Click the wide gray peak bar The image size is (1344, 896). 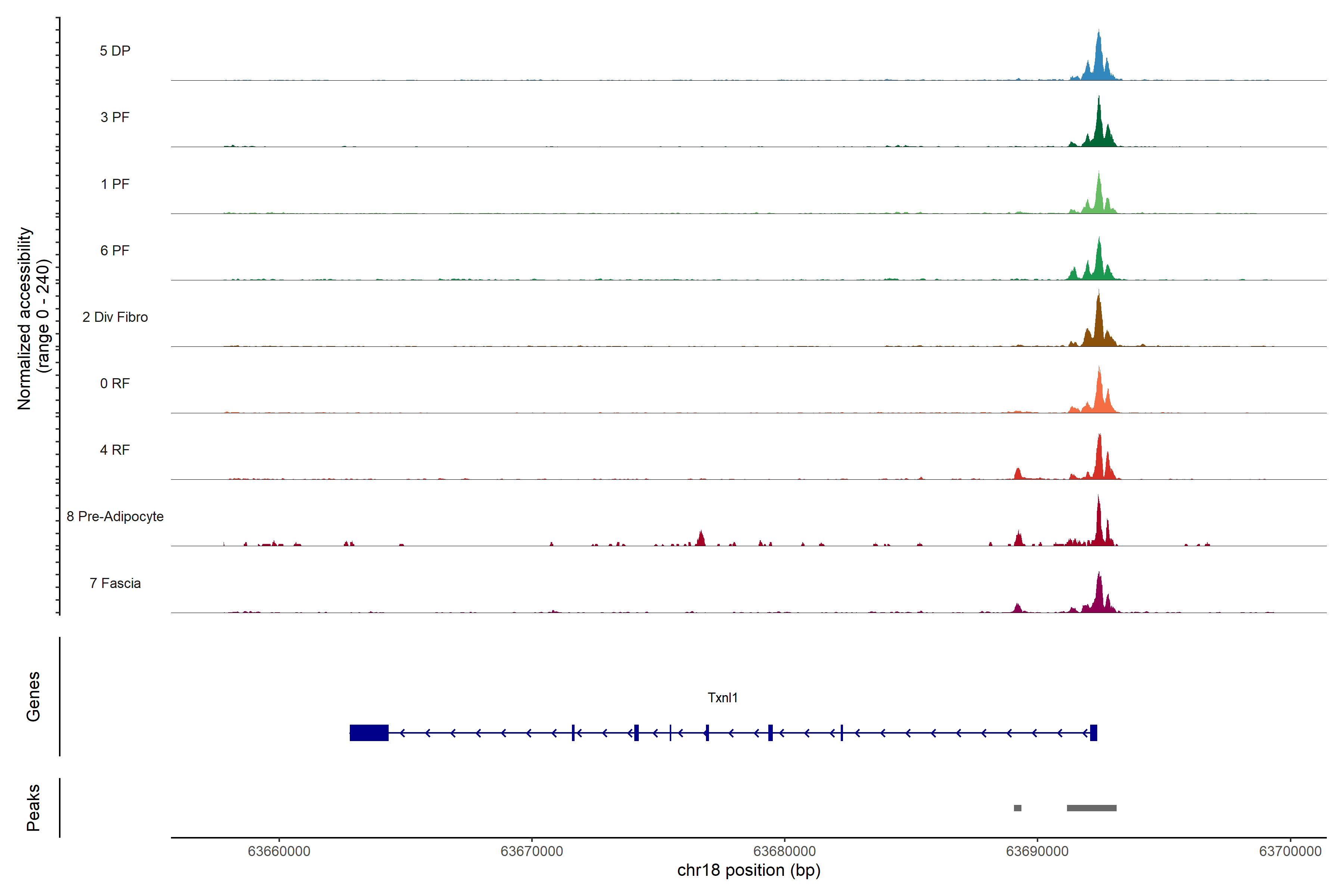[x=1091, y=808]
